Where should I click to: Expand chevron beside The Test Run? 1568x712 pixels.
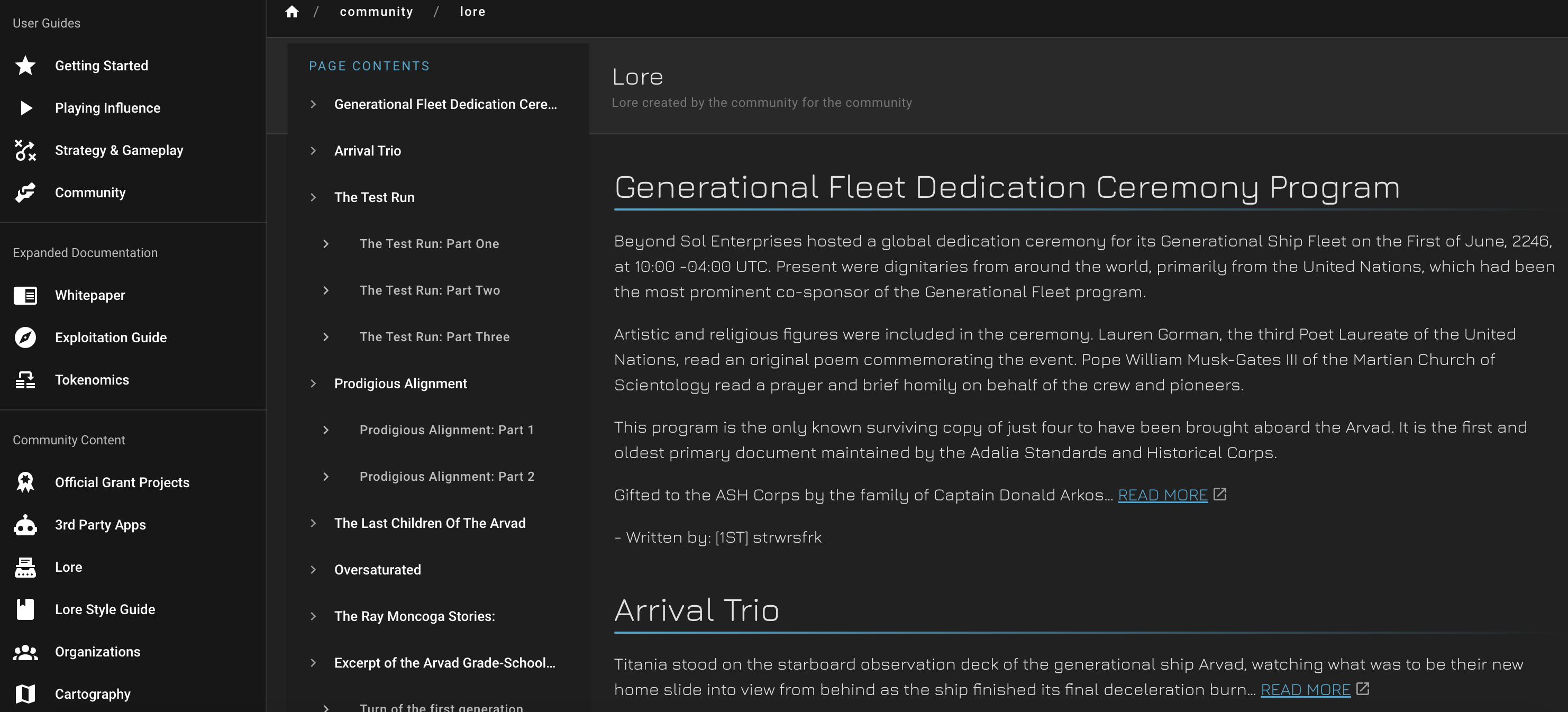click(x=313, y=197)
